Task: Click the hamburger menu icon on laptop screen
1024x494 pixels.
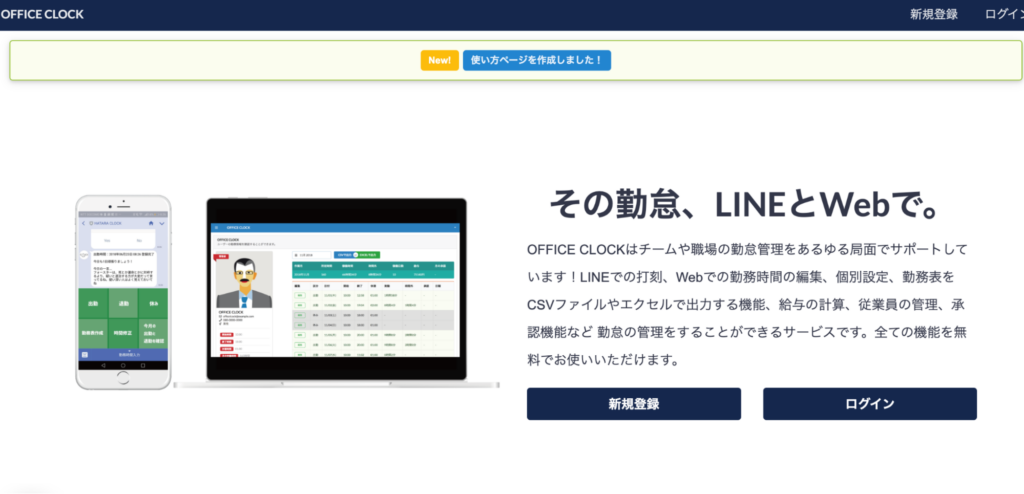Action: point(215,228)
